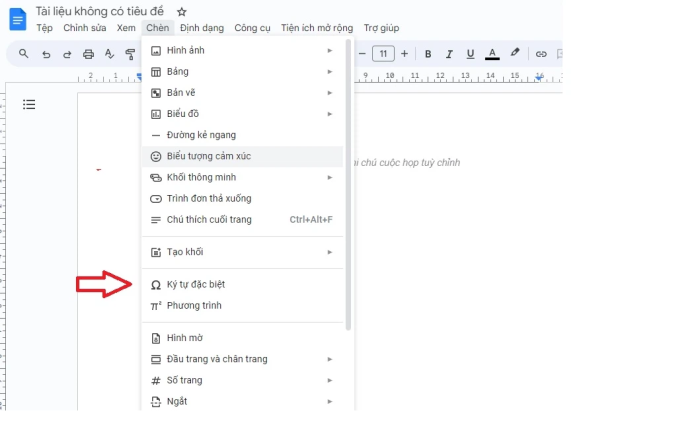Image resolution: width=696 pixels, height=427 pixels.
Task: Toggle bold formatting button
Action: (428, 54)
